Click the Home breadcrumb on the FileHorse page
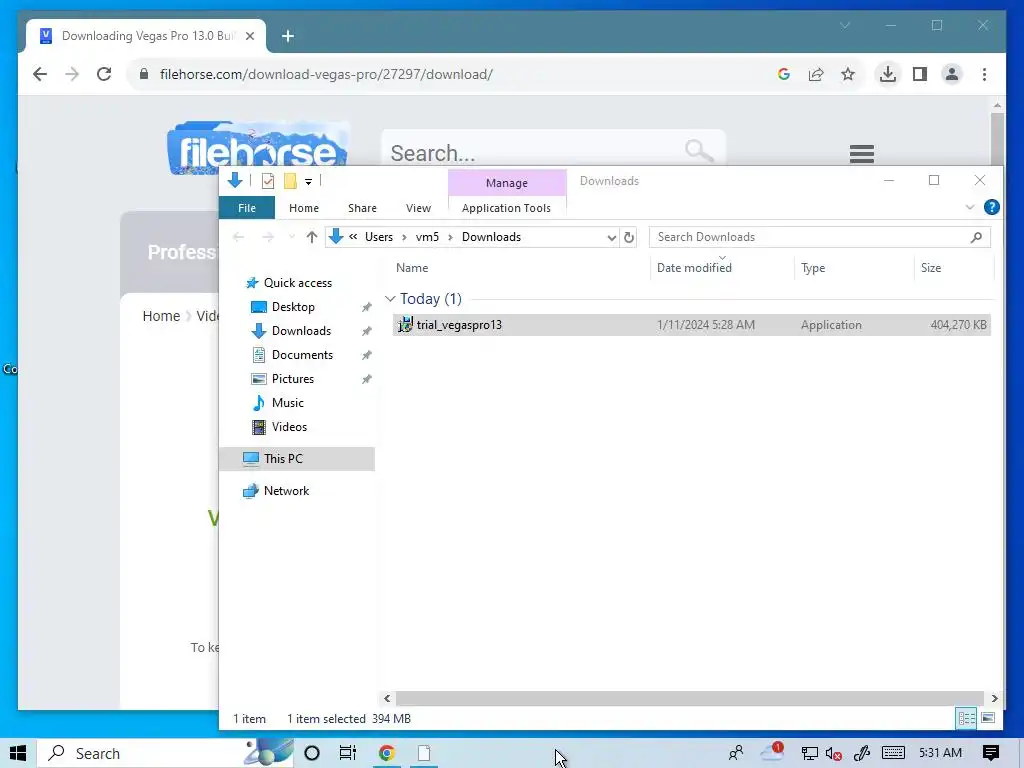Image resolution: width=1024 pixels, height=768 pixels. pos(161,316)
